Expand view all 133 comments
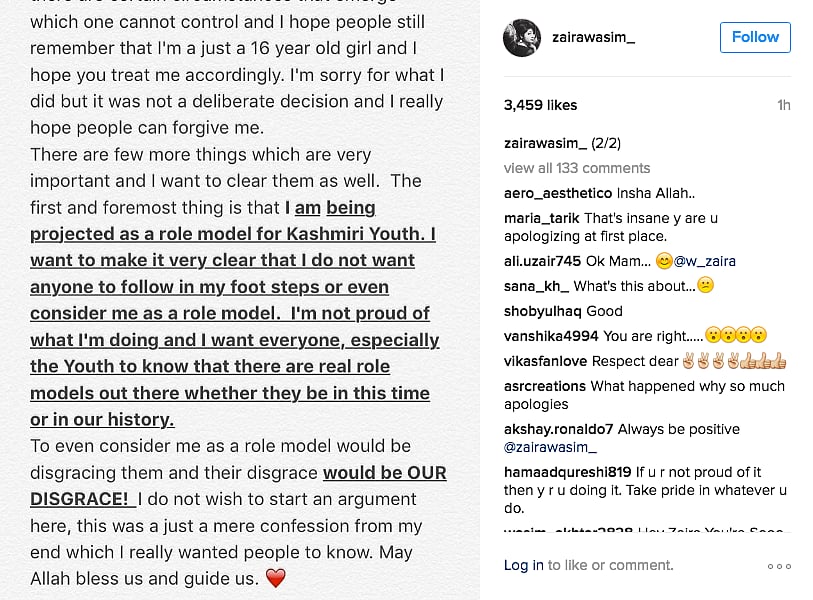Viewport: 813px width, 600px height. click(x=577, y=168)
